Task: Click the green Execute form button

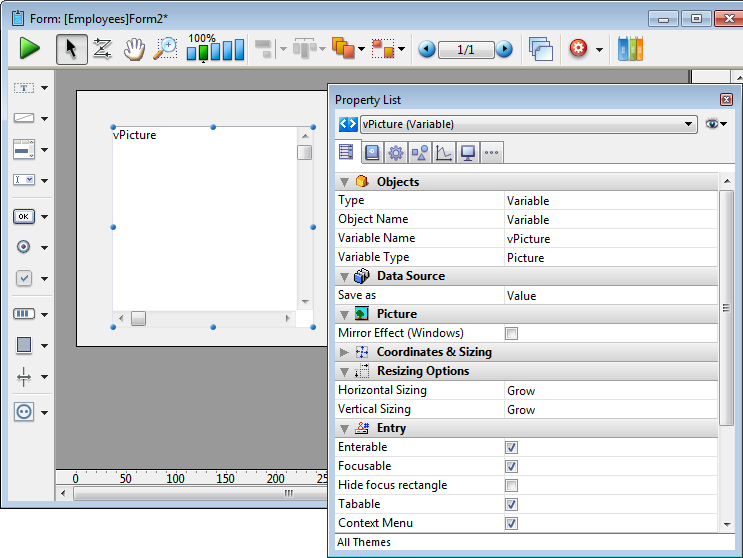Action: (30, 48)
